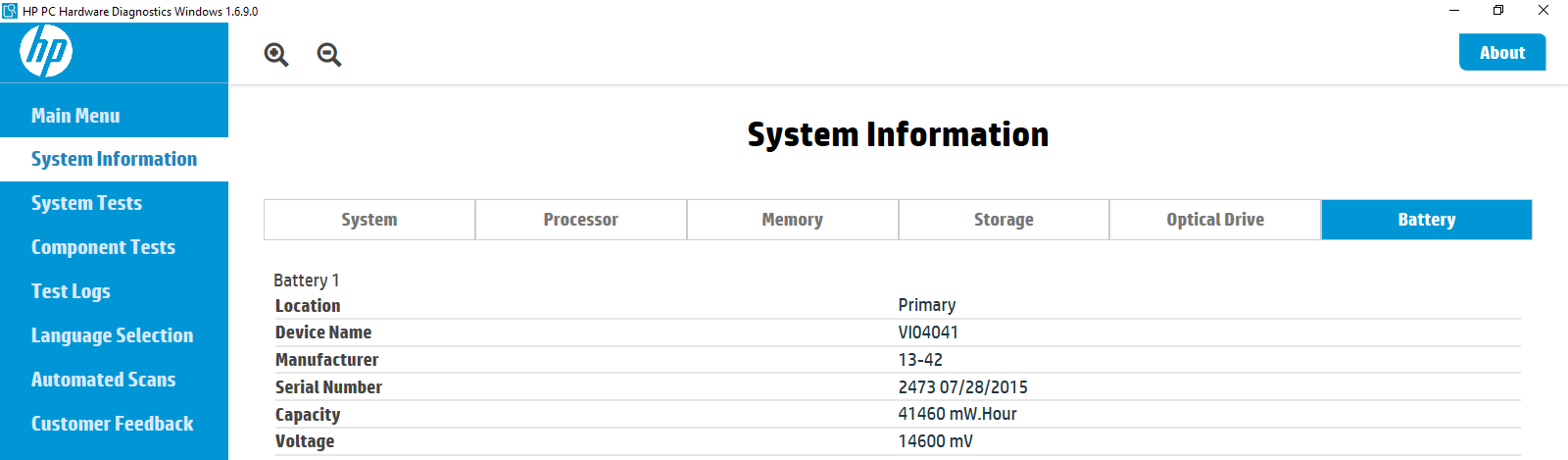Image resolution: width=1568 pixels, height=460 pixels.
Task: Switch to the System tab
Action: 369,220
